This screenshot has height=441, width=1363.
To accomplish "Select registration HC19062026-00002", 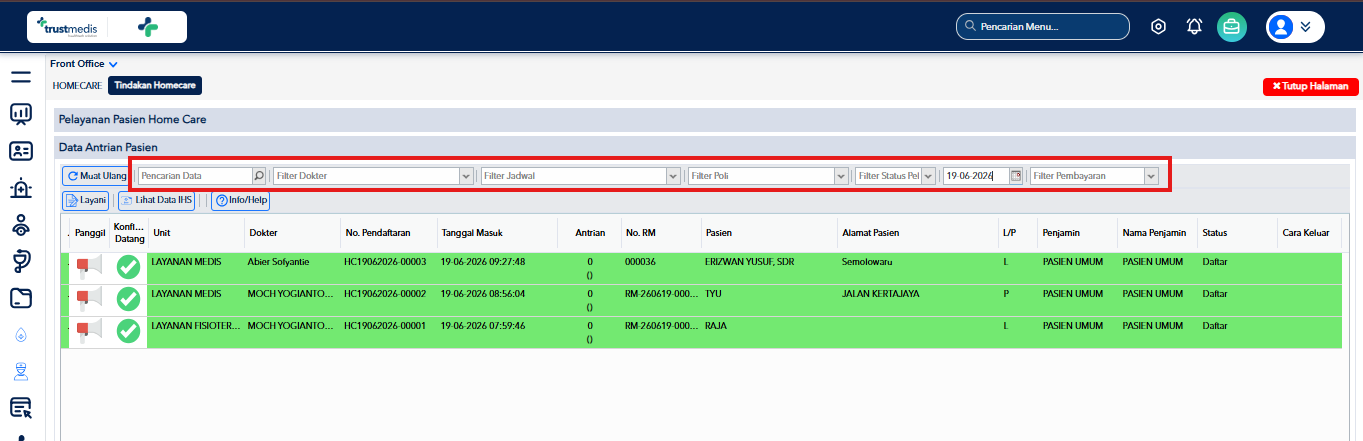I will [385, 294].
